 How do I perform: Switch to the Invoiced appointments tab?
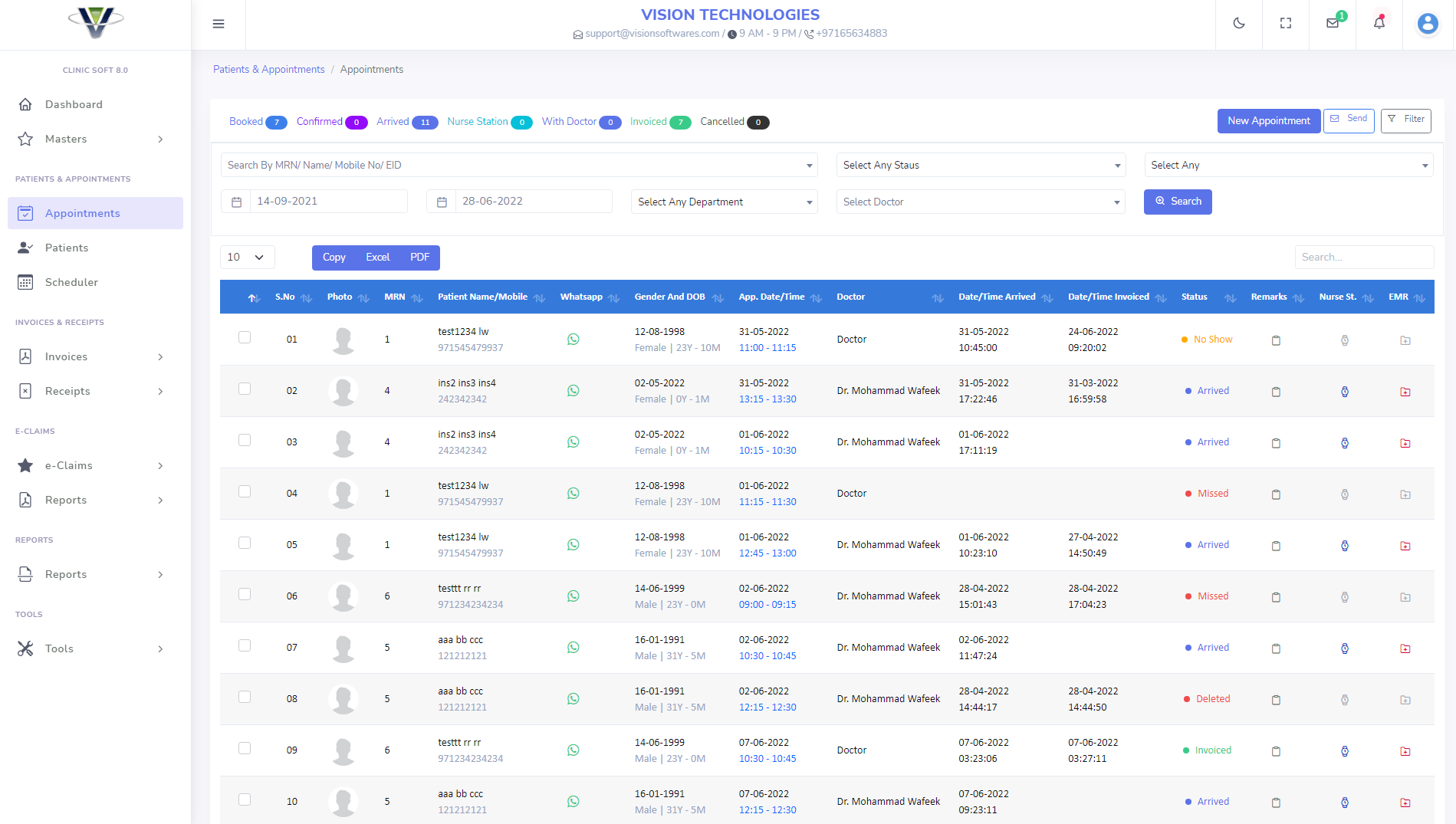pyautogui.click(x=649, y=121)
